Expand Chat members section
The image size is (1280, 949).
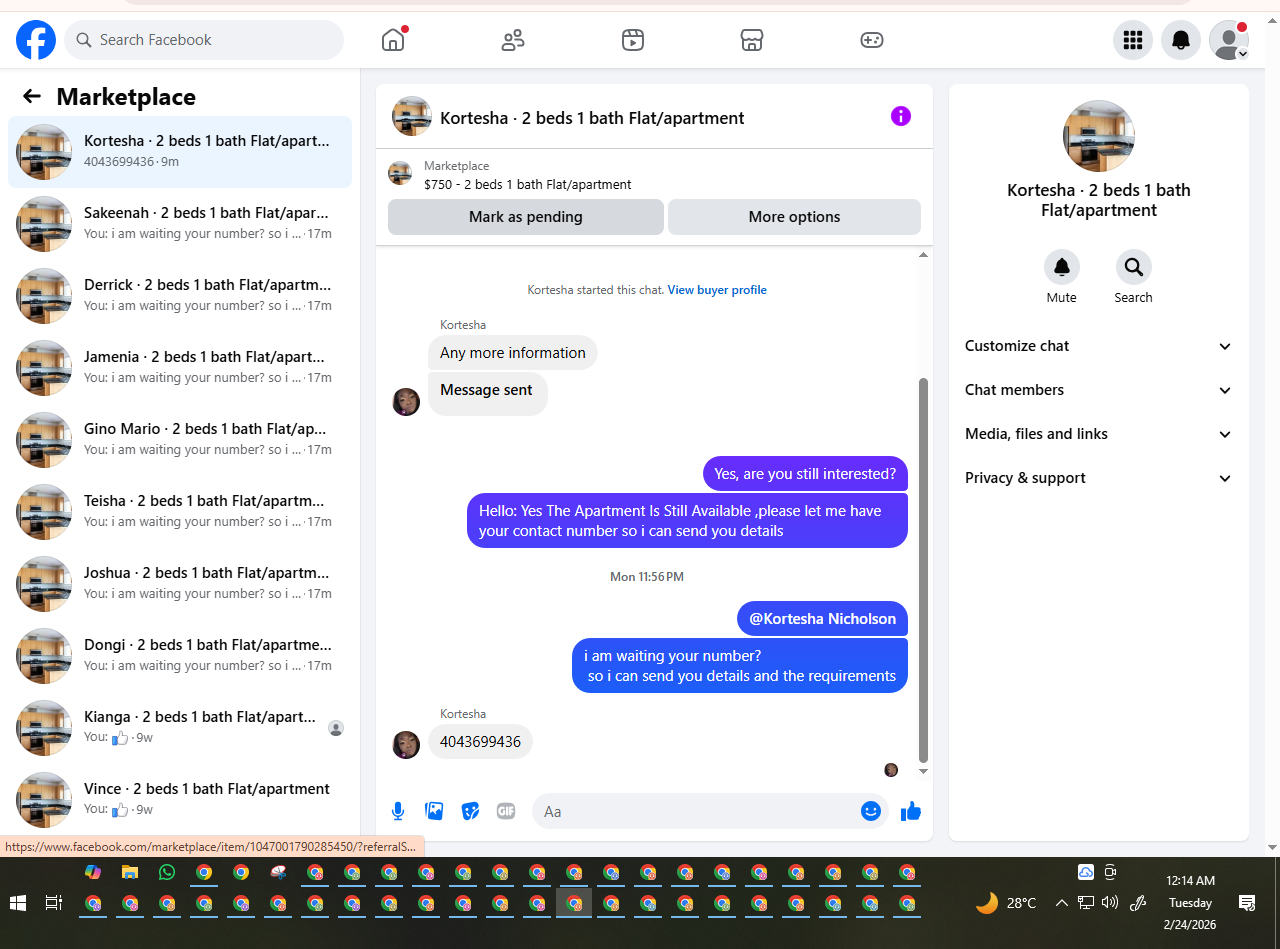(1099, 390)
